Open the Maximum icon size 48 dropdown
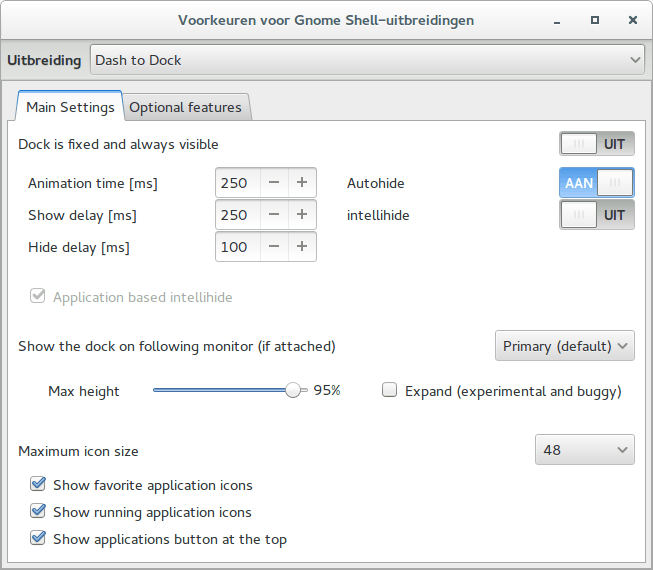 click(585, 450)
